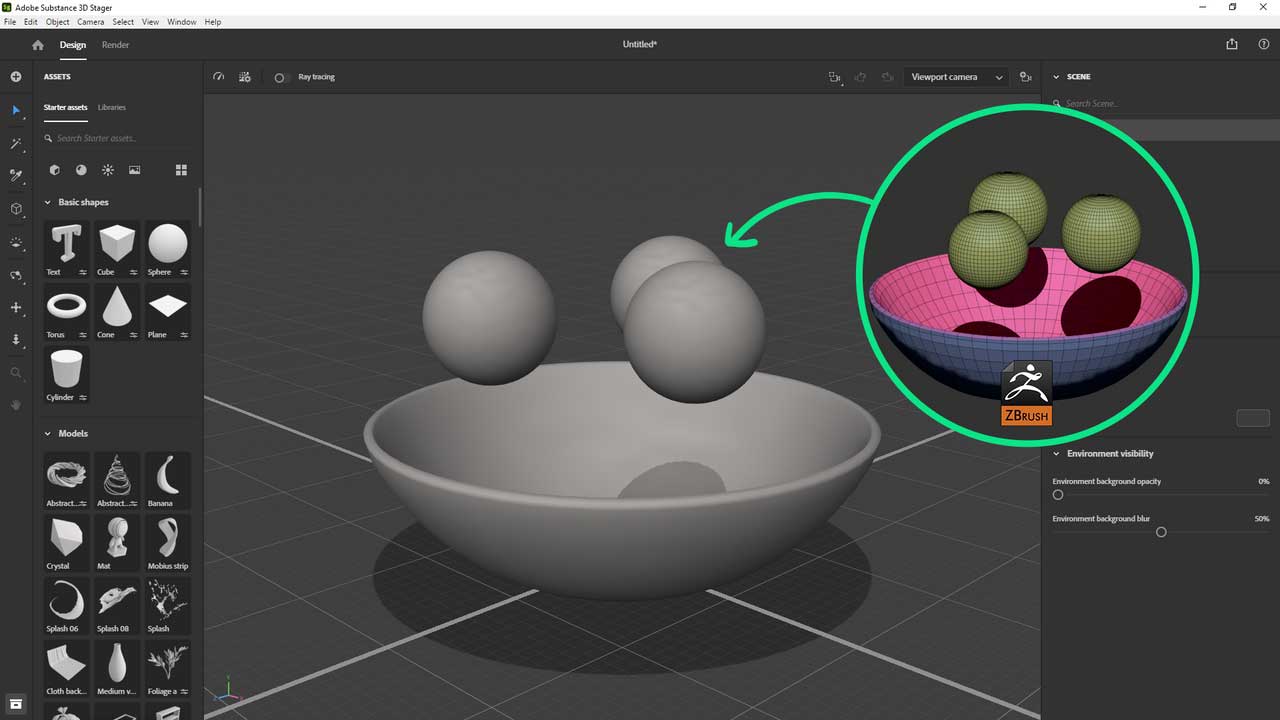Switch to the Render tab
Image resolution: width=1280 pixels, height=720 pixels.
[115, 45]
